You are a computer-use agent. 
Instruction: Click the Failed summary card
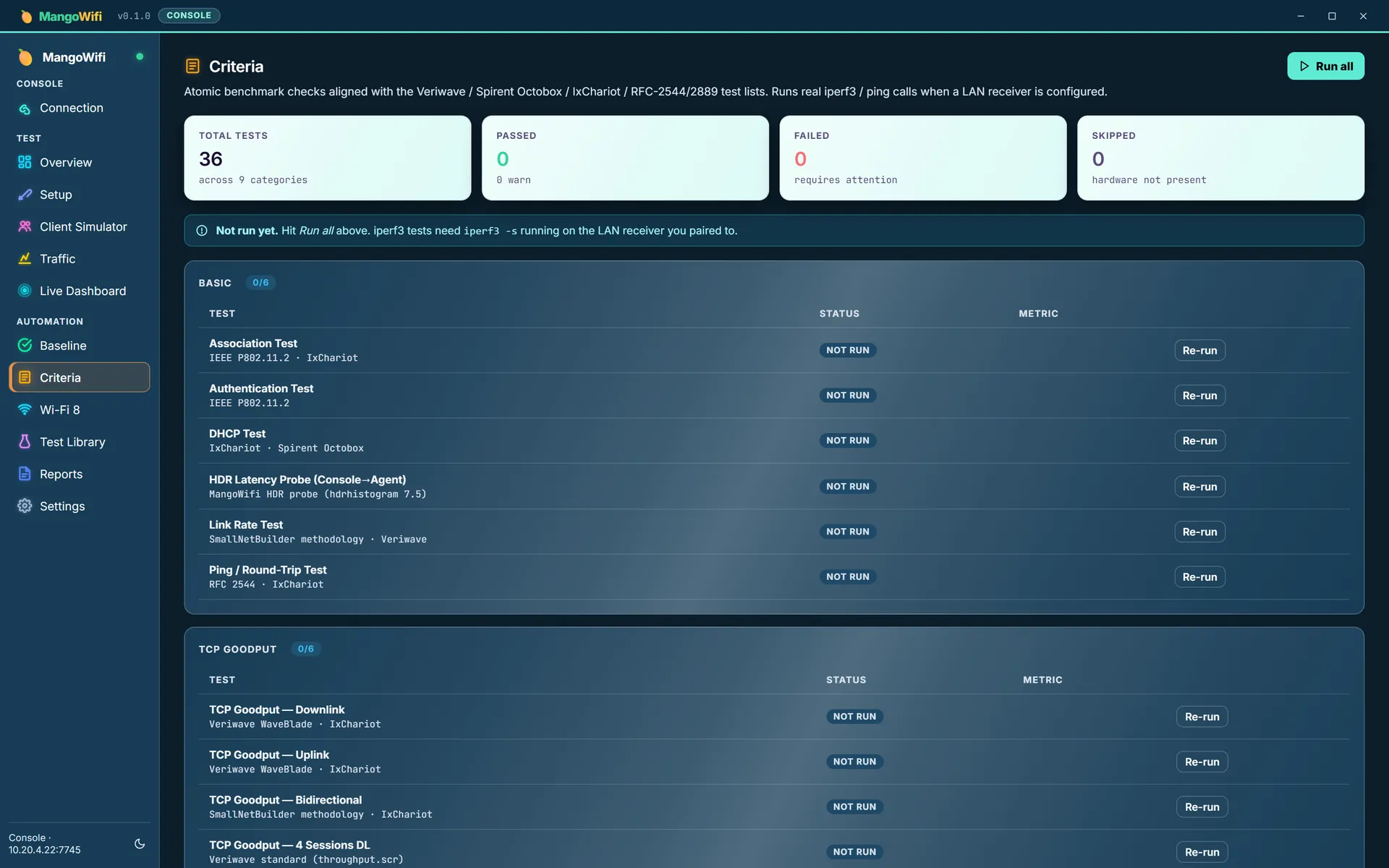[922, 158]
